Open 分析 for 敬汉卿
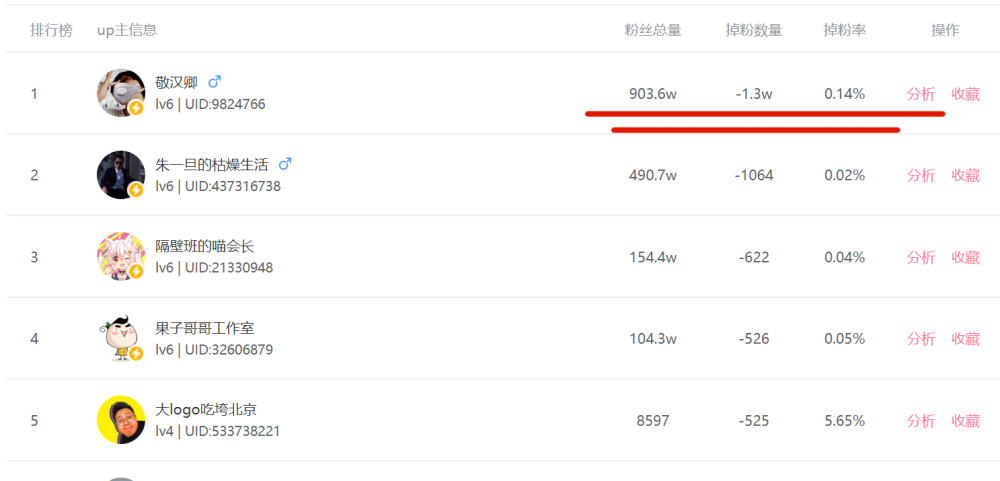 [x=921, y=94]
